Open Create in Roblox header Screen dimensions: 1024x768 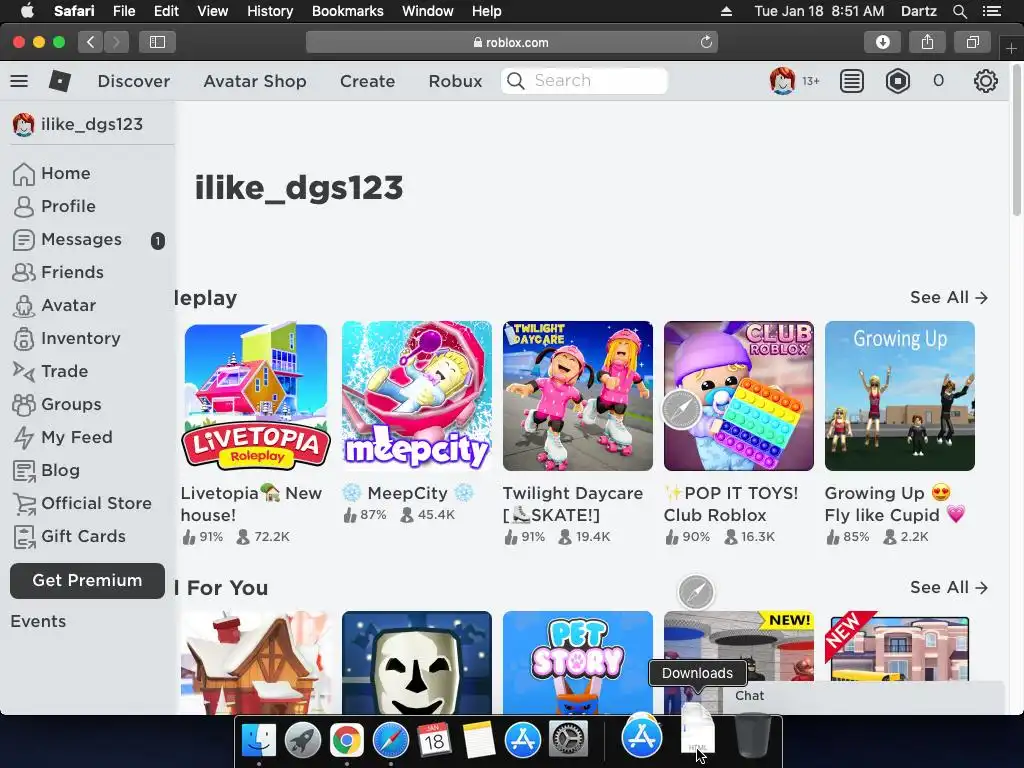click(367, 81)
